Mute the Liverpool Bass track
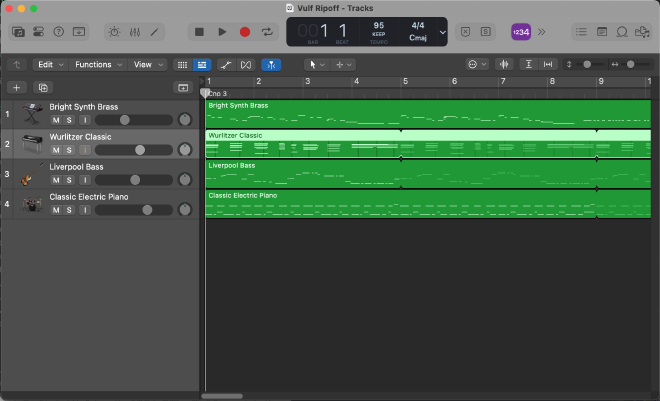 [x=56, y=180]
